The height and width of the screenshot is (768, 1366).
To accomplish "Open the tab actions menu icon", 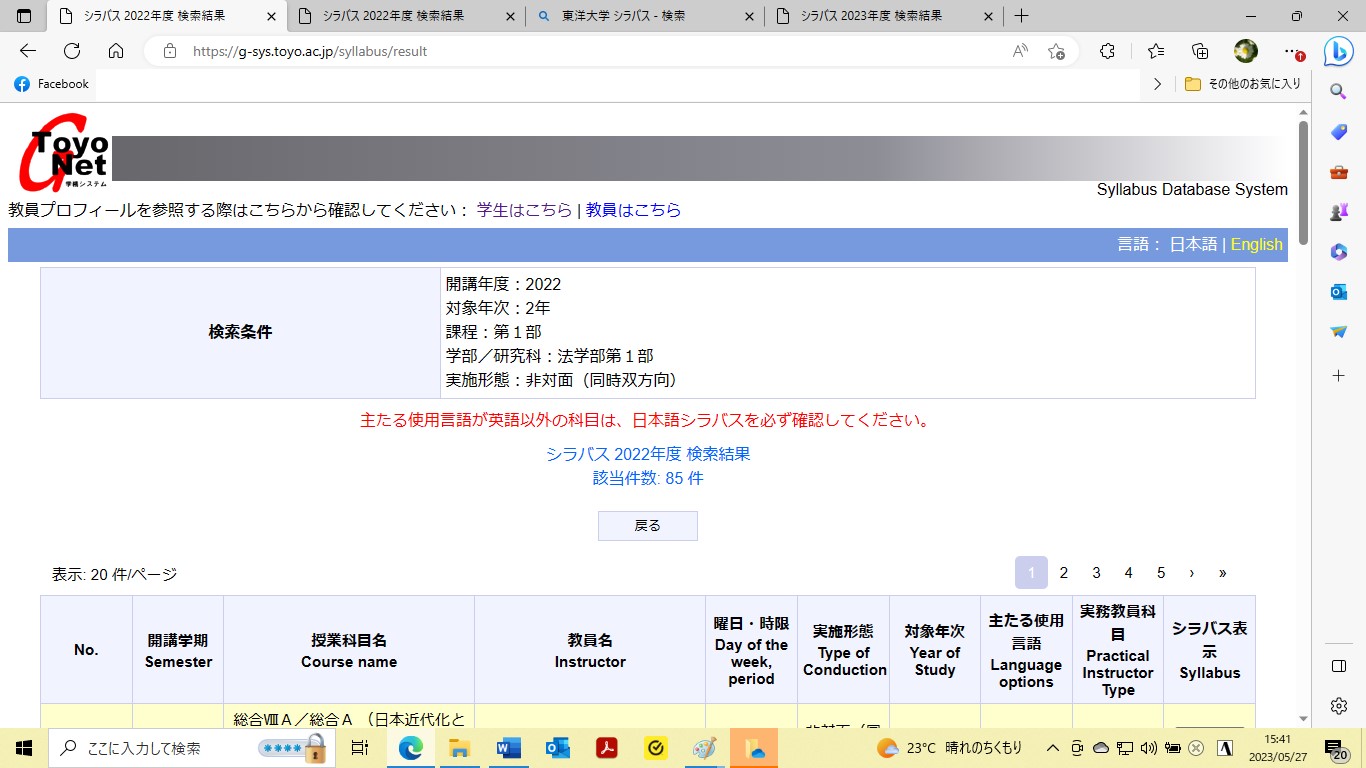I will (x=24, y=16).
